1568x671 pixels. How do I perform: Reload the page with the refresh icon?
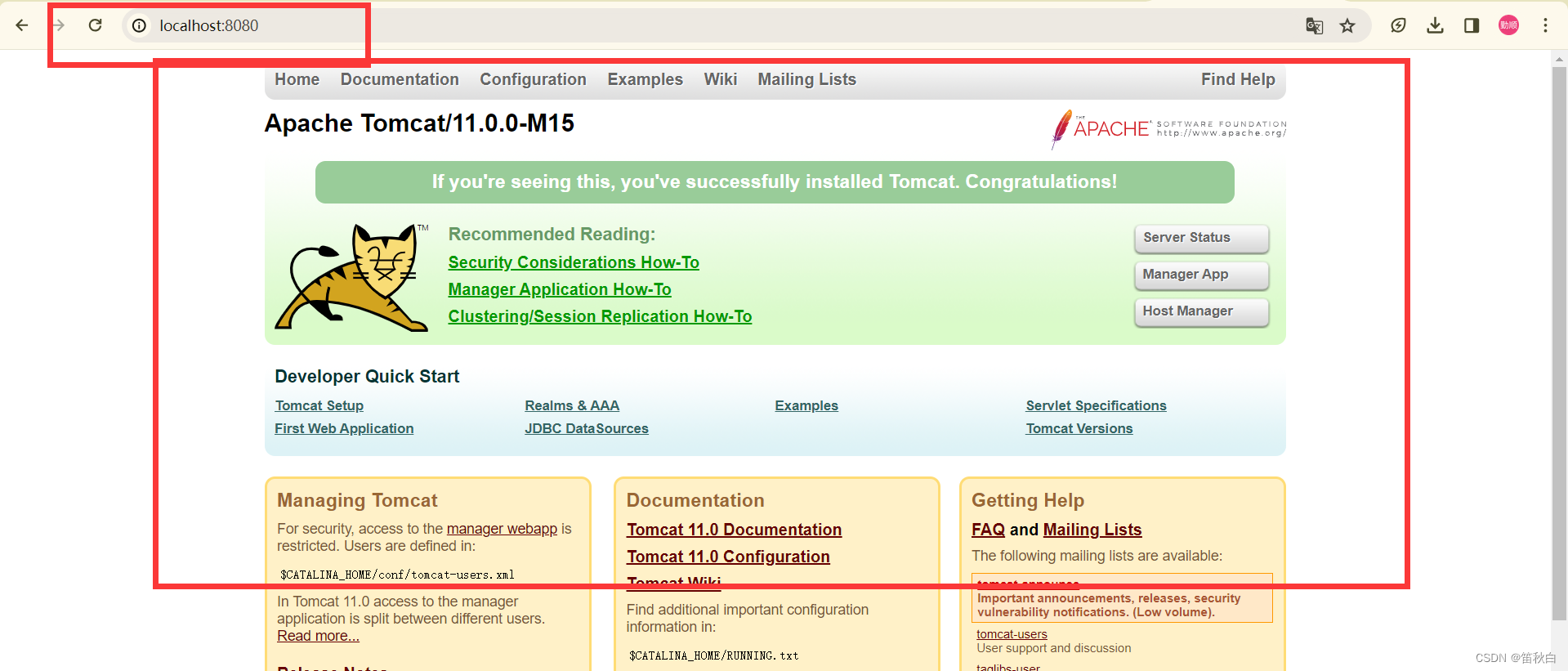pyautogui.click(x=96, y=25)
